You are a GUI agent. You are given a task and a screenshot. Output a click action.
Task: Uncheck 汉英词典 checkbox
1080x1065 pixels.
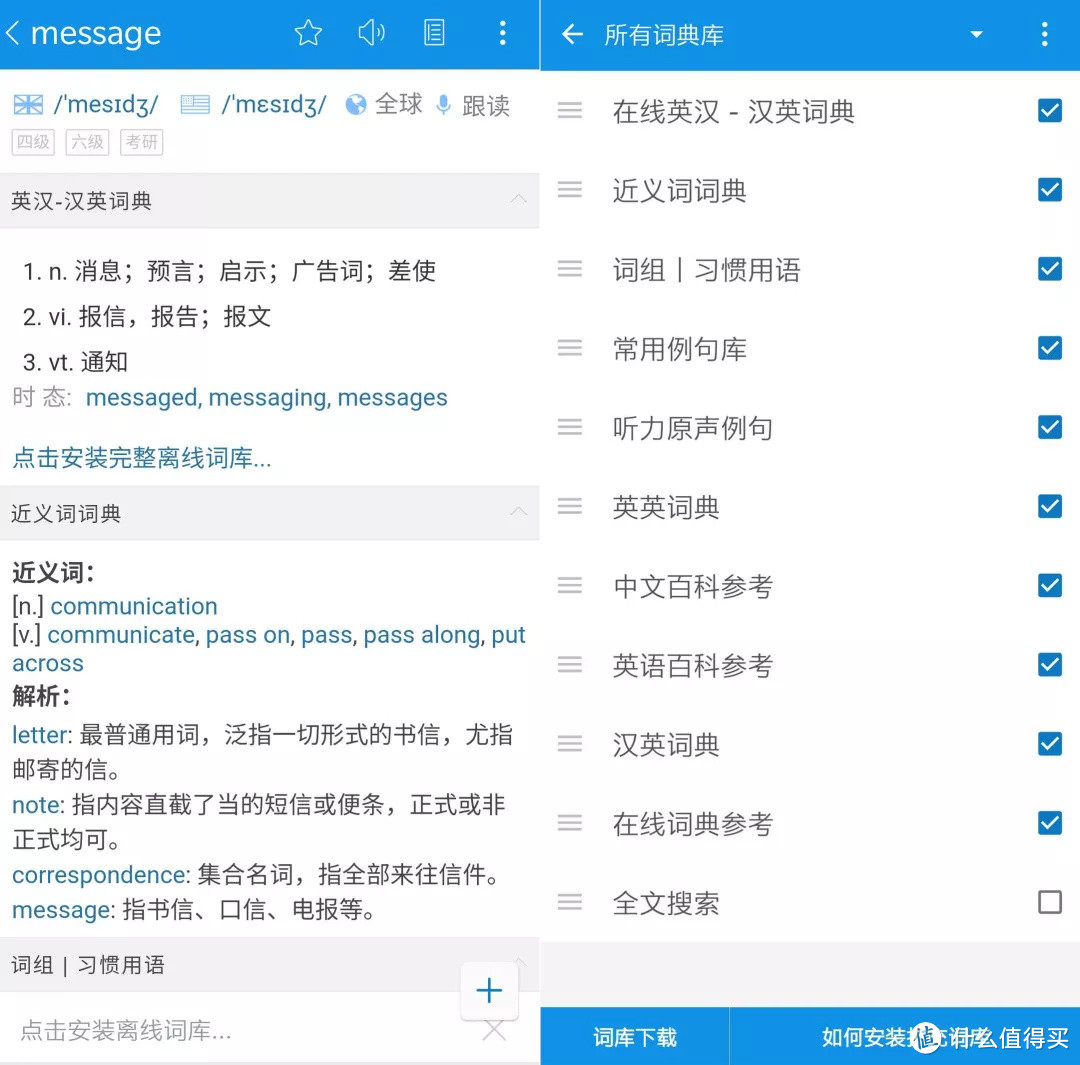coord(1049,744)
